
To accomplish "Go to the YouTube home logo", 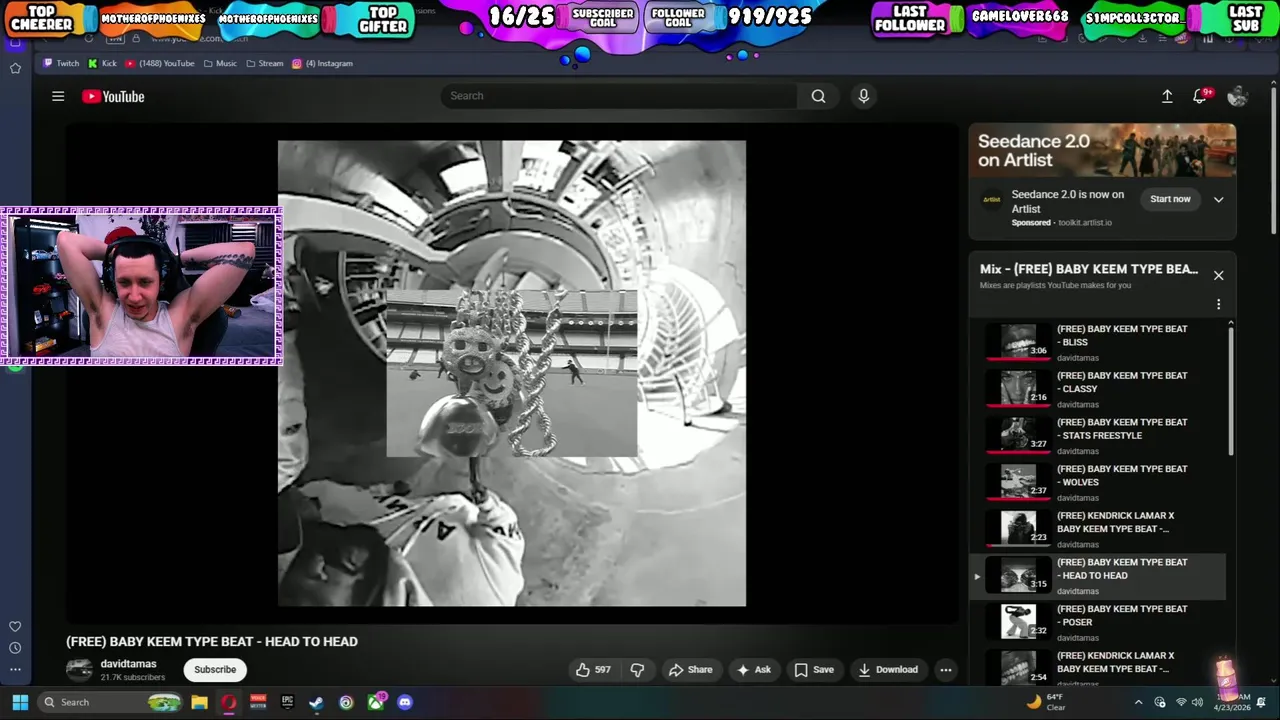I will 113,96.
